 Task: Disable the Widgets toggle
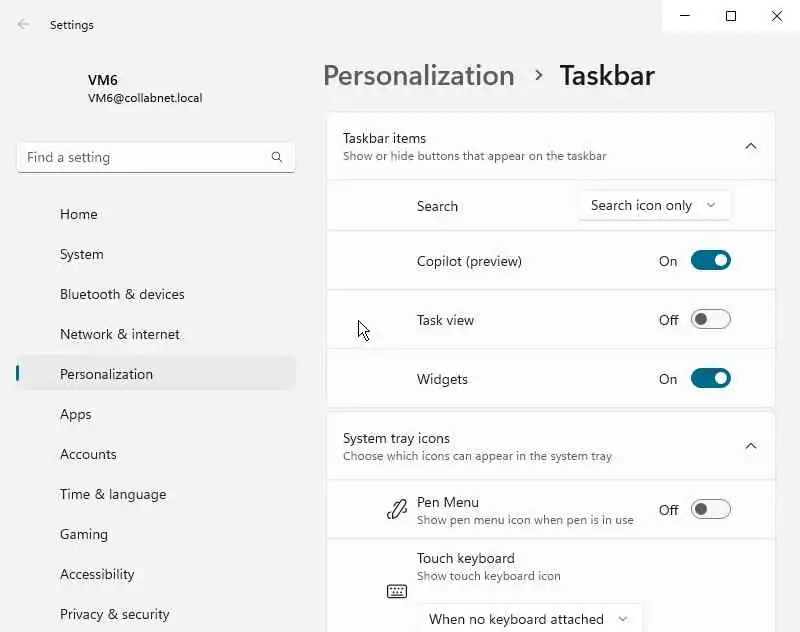pos(711,379)
